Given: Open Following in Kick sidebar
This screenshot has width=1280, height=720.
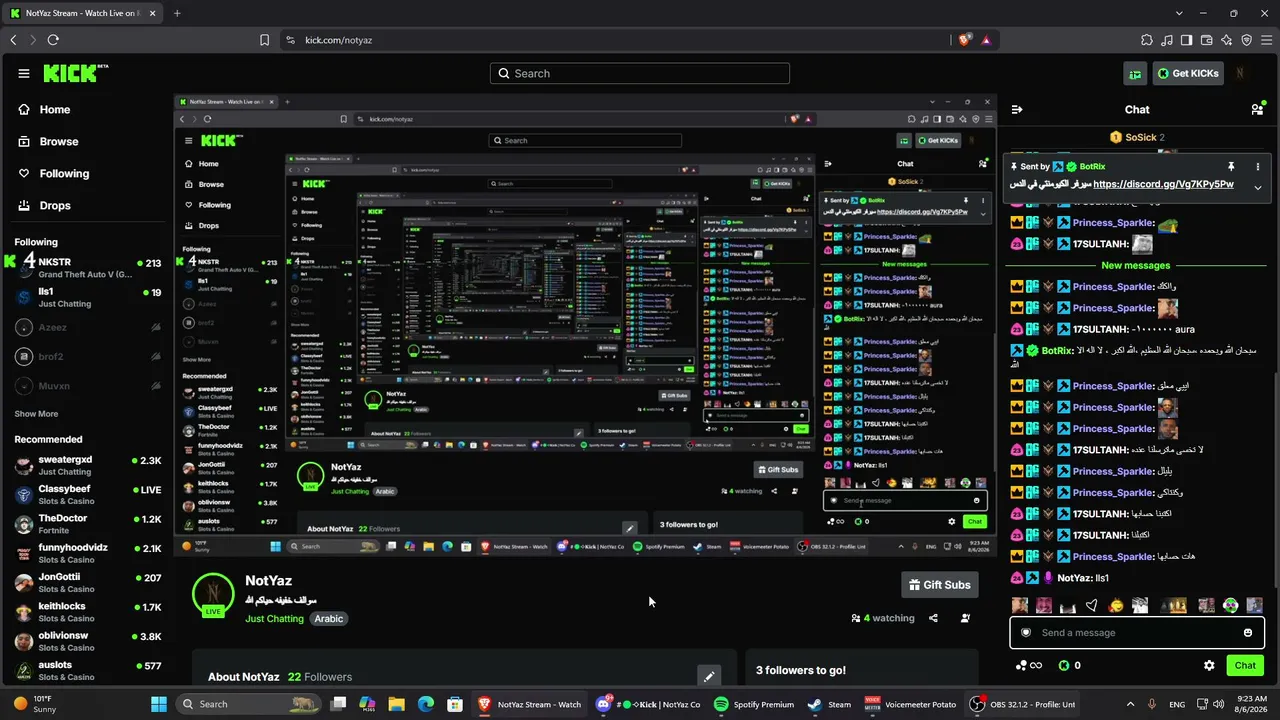Looking at the screenshot, I should point(54,173).
